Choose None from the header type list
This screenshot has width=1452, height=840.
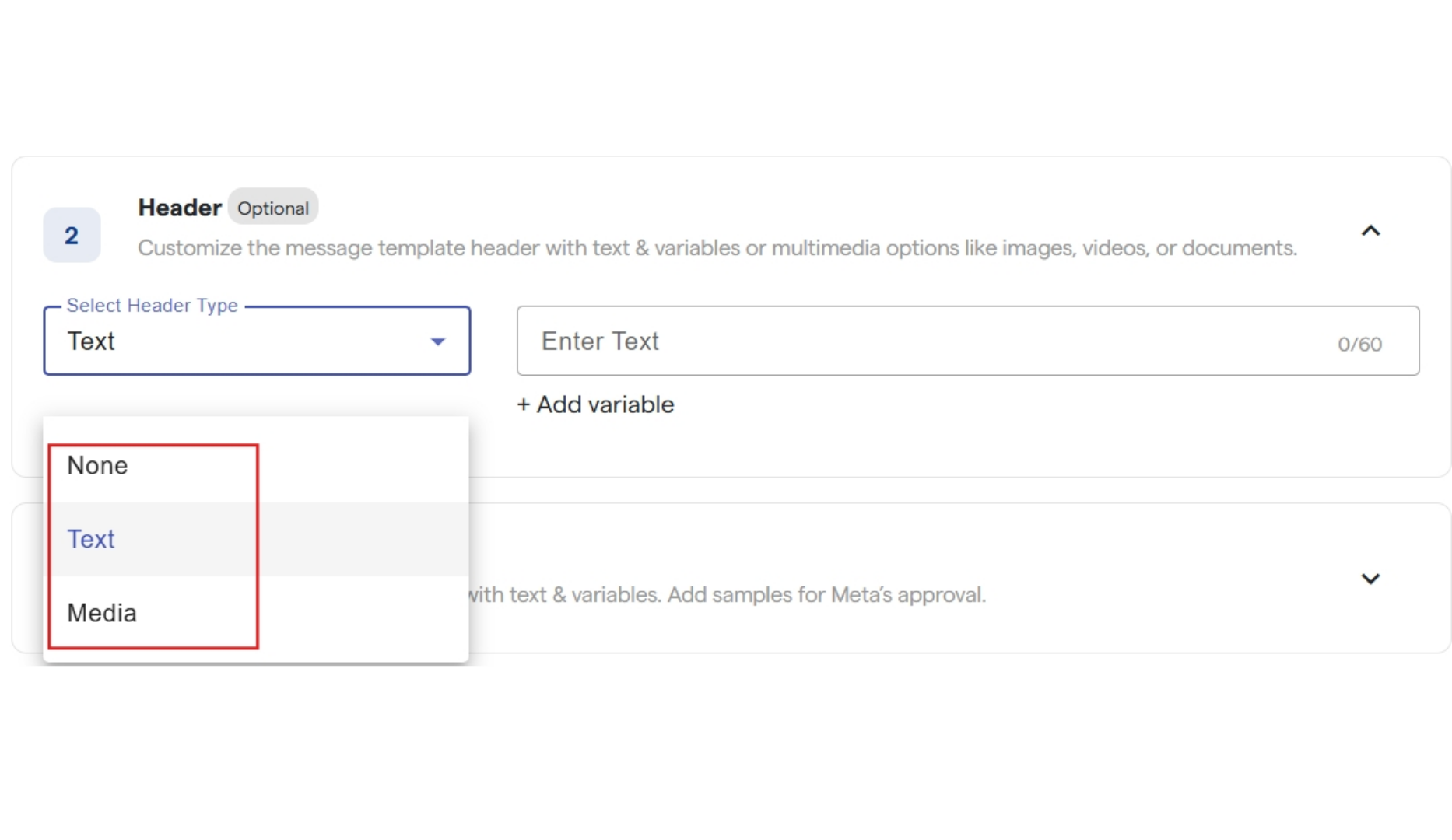(x=98, y=465)
